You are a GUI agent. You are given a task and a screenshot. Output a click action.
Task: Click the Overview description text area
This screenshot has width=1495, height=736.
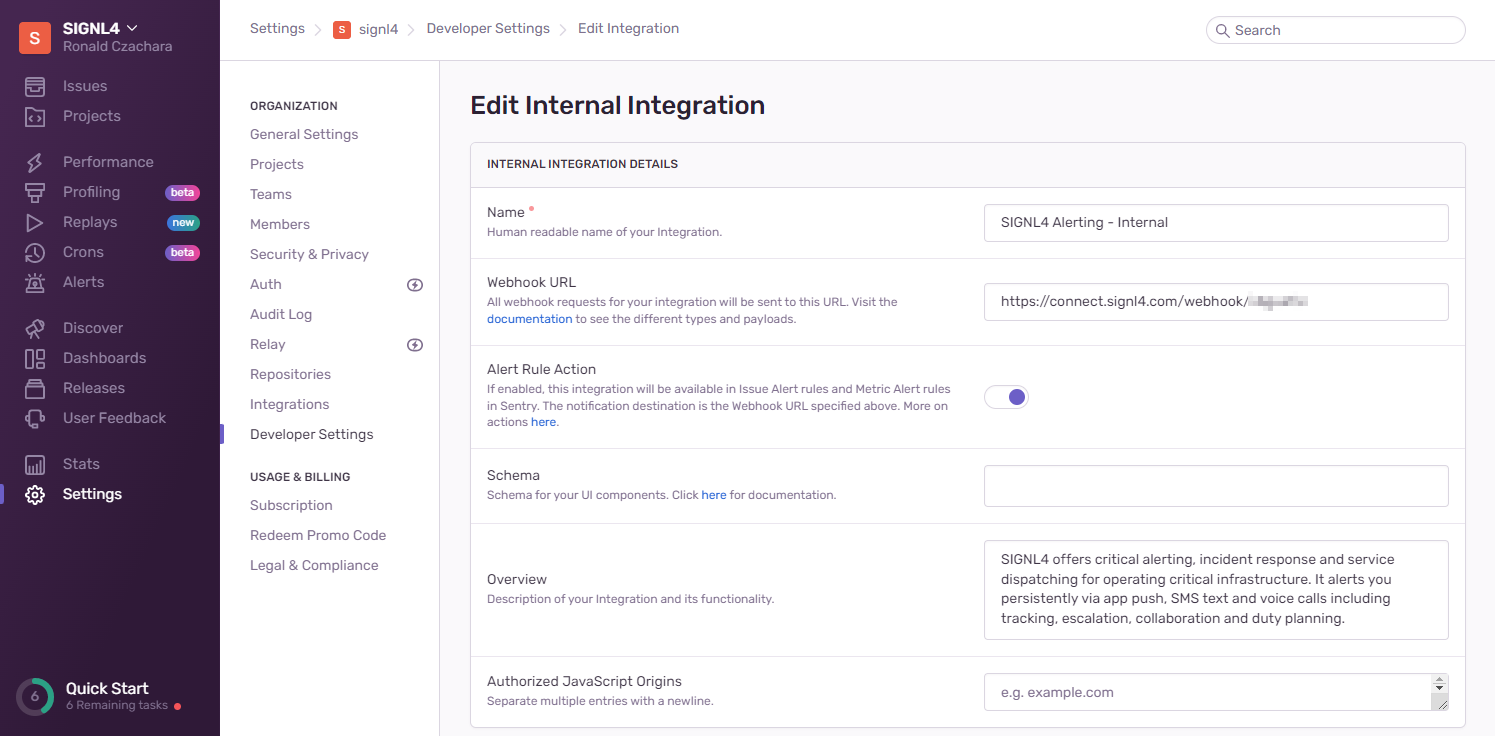[1216, 590]
